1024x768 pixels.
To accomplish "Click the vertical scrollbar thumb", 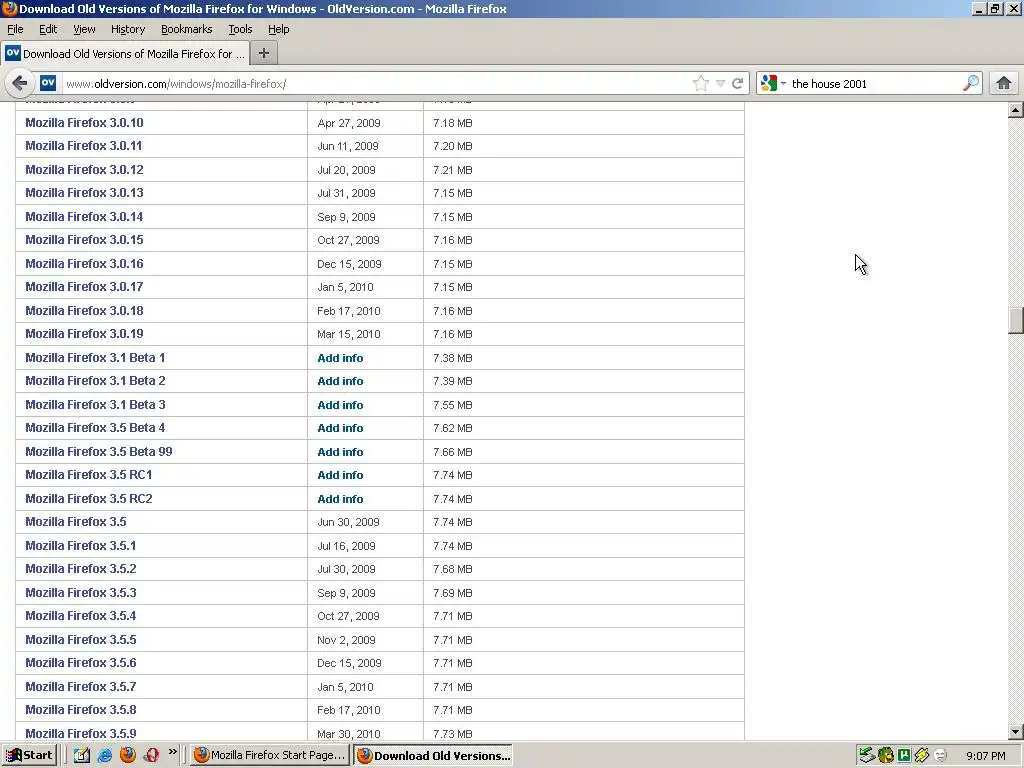I will [x=1016, y=320].
